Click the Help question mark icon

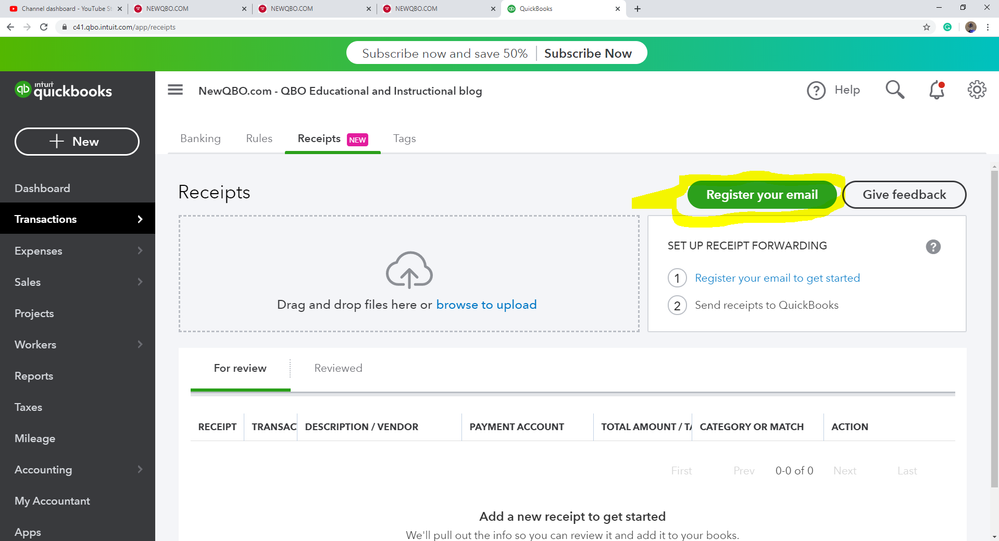817,90
